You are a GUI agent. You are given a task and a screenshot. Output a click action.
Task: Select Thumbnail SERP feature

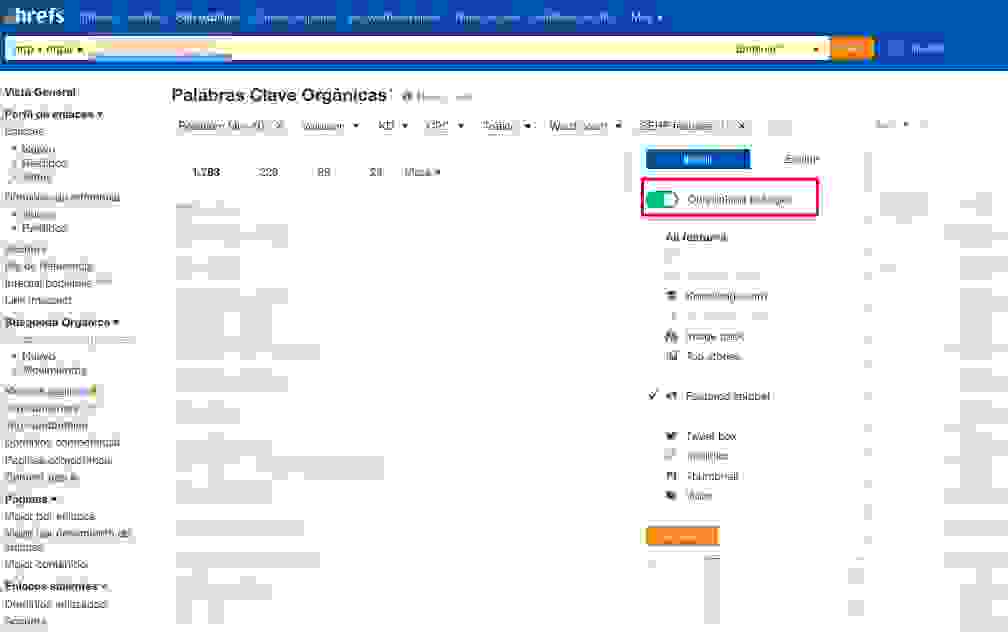pyautogui.click(x=712, y=476)
